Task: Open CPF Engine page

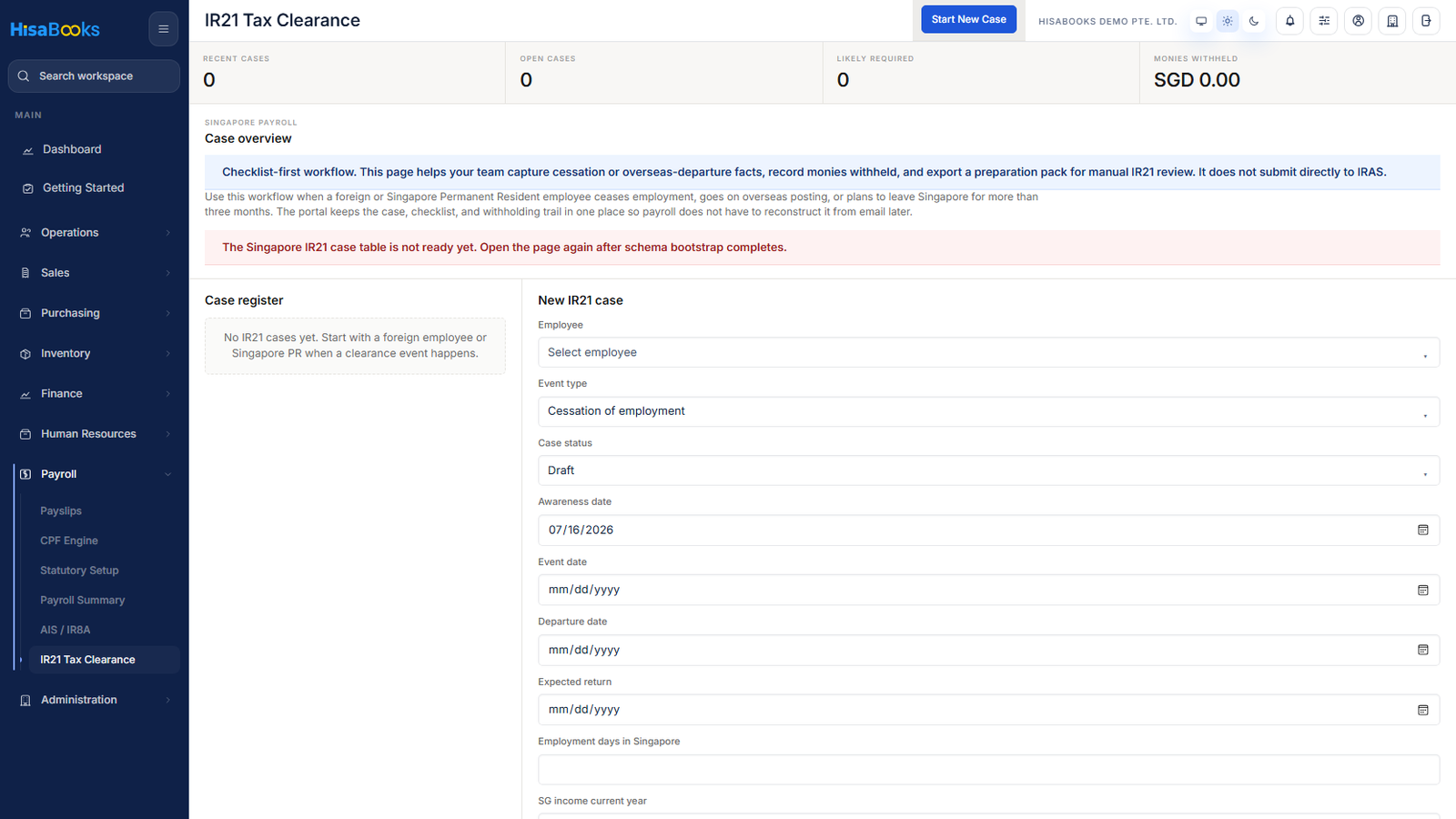Action: 69,541
